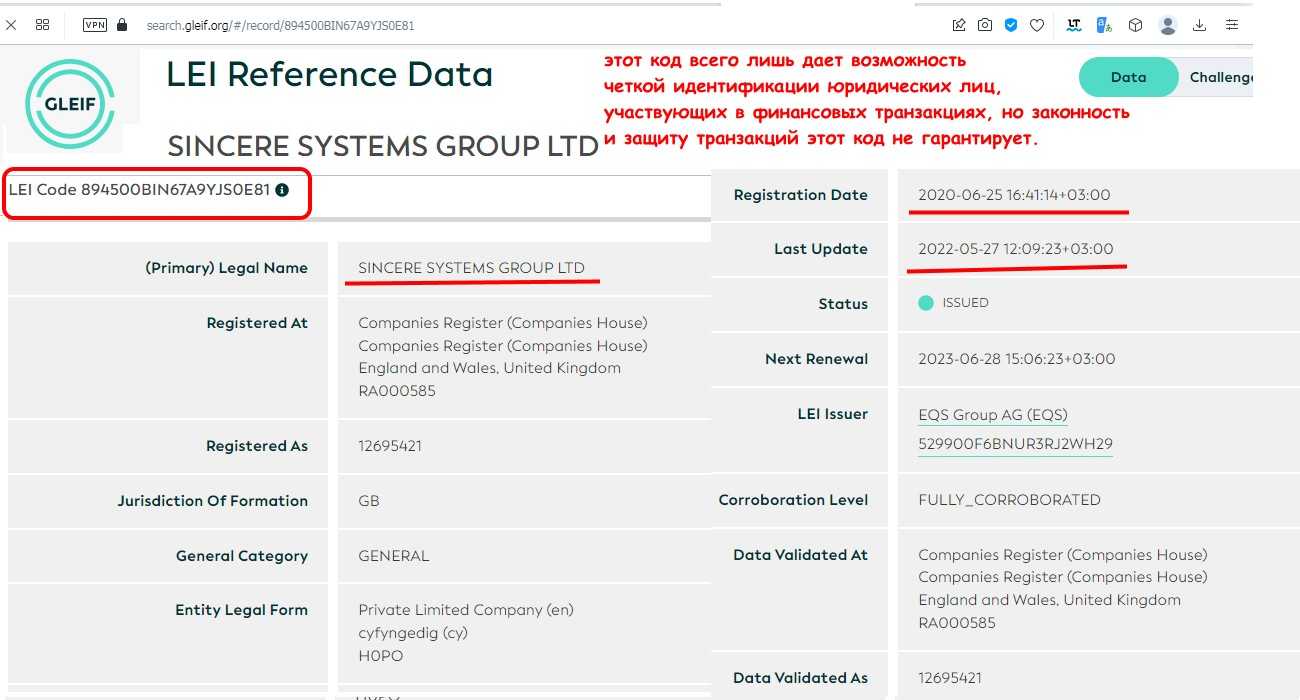1300x700 pixels.
Task: Click the site security padlock icon
Action: 122,25
